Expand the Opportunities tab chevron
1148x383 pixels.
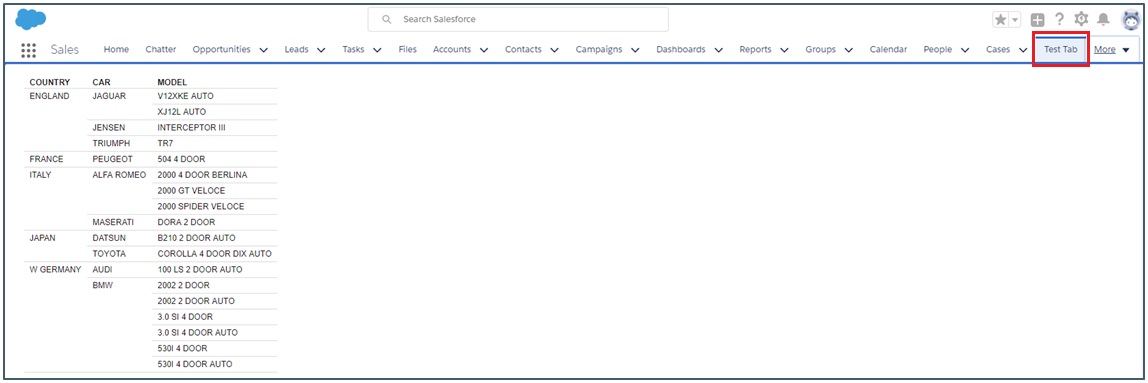coord(264,50)
